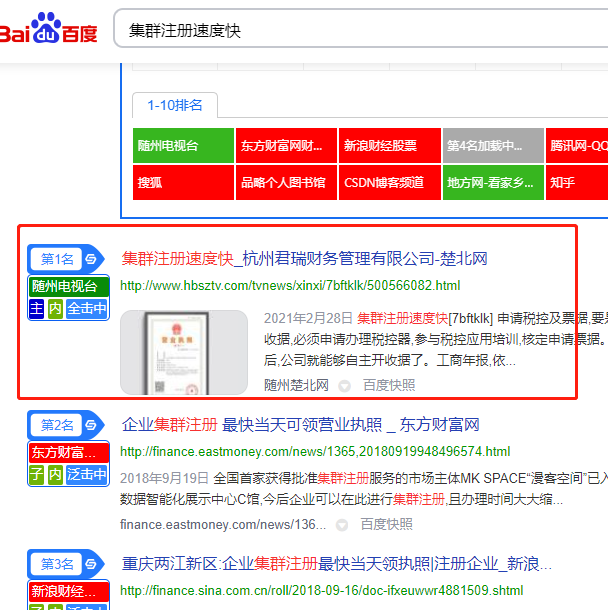Click the Baidu logo
This screenshot has width=608, height=610.
pos(48,28)
